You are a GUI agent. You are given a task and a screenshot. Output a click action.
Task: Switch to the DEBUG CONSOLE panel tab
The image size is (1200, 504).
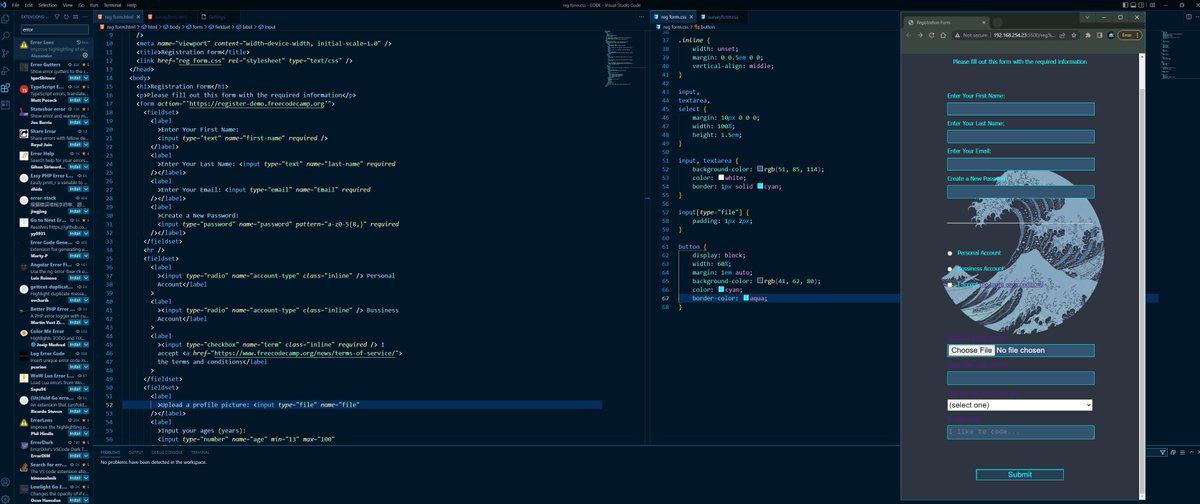tap(167, 452)
